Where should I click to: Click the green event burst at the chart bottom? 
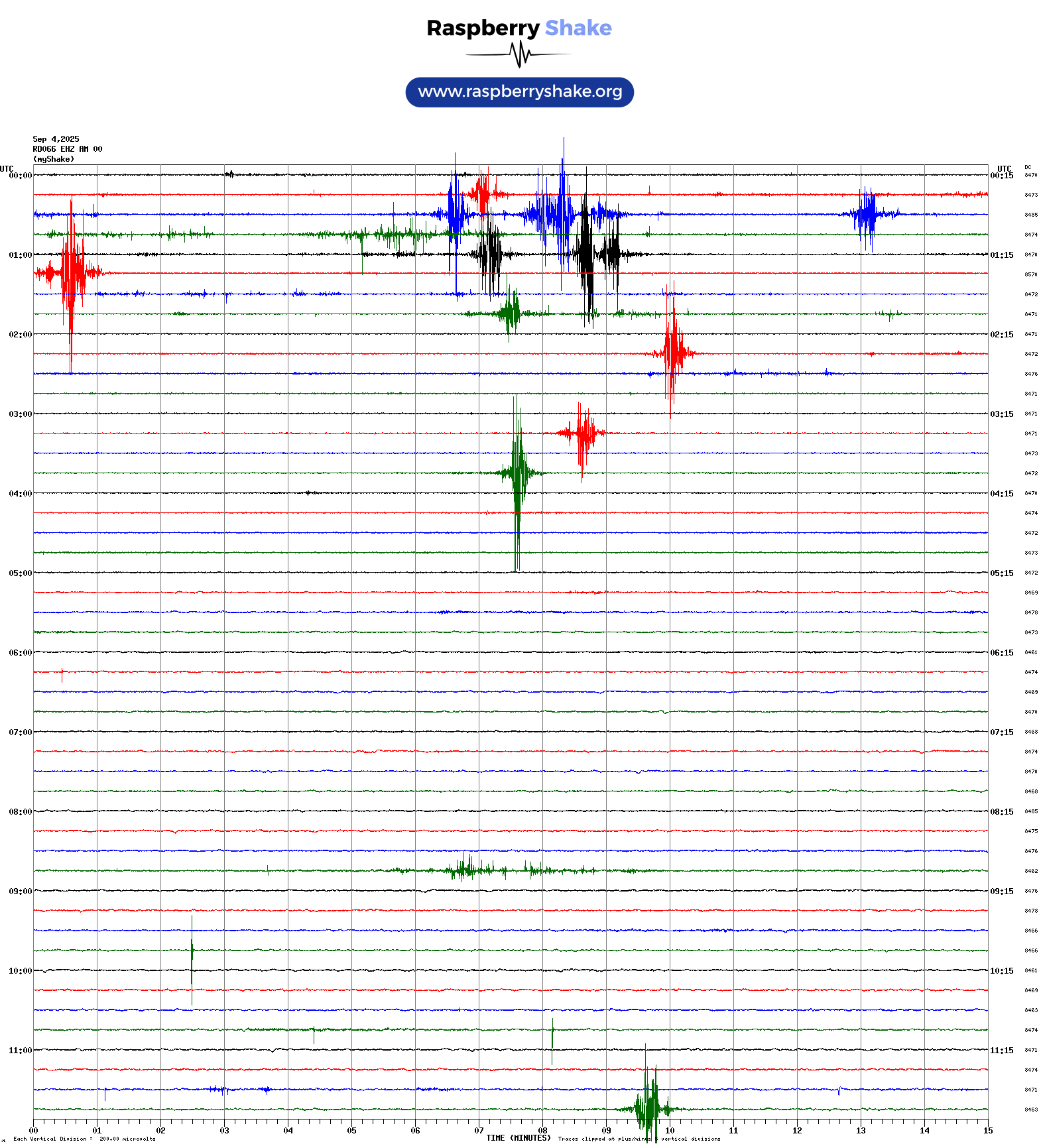tap(648, 1107)
